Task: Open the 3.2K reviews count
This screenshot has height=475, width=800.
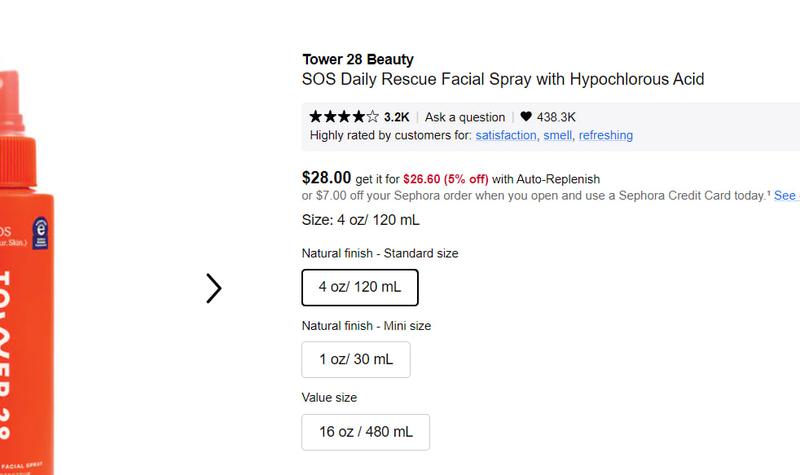Action: 396,117
